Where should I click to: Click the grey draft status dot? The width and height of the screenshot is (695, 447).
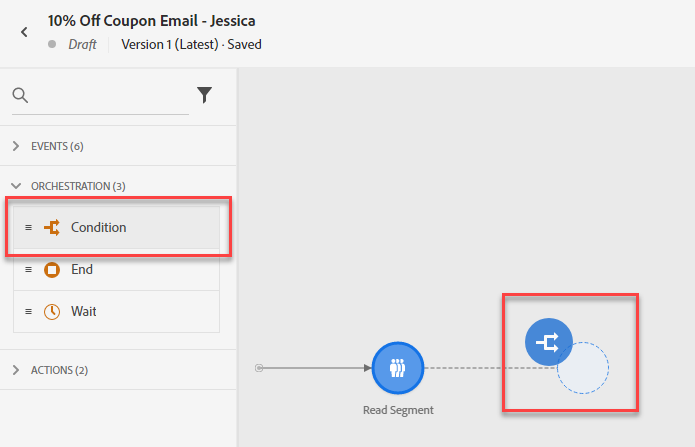pos(52,44)
